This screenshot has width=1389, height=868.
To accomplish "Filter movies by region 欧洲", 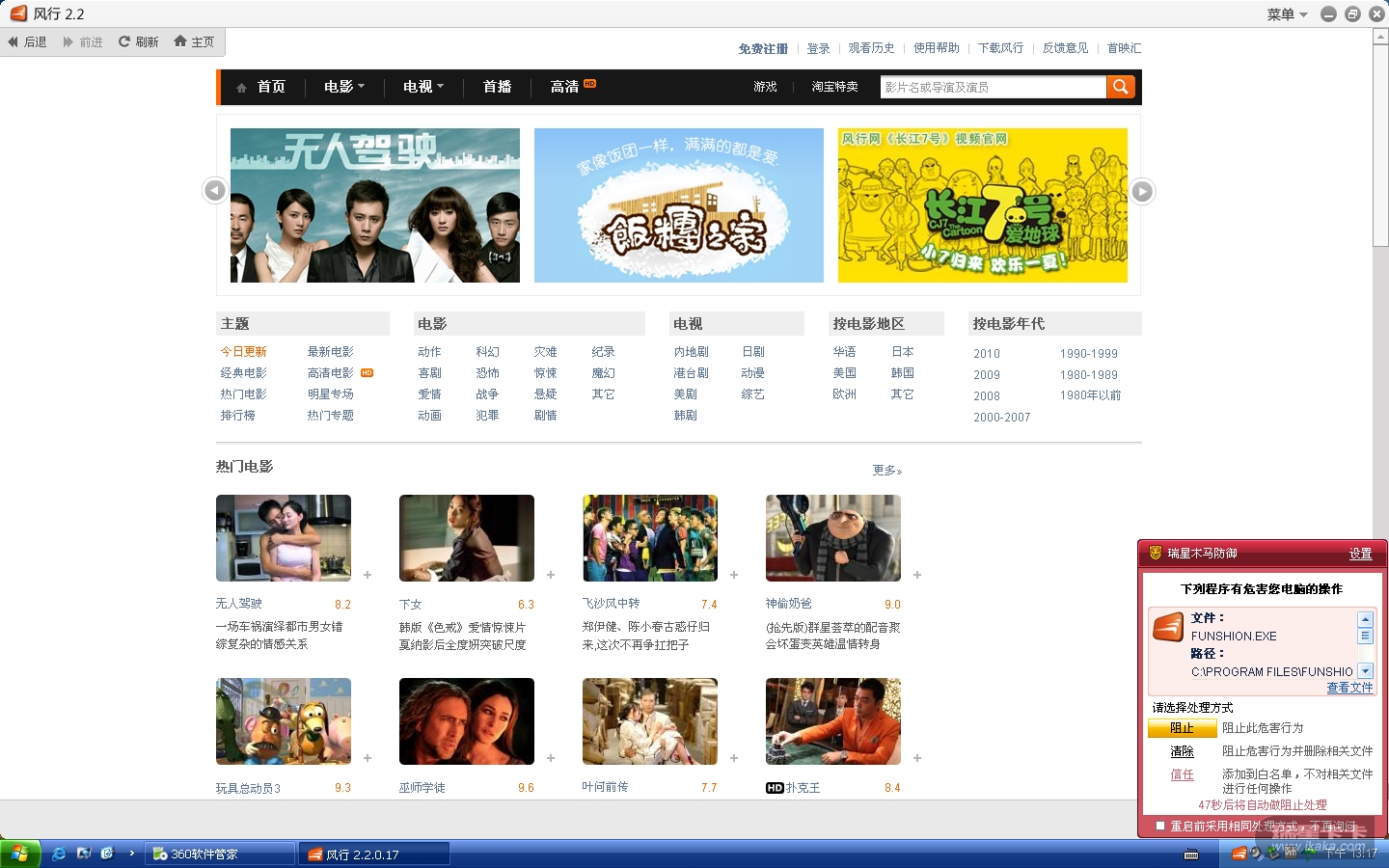I will point(844,394).
